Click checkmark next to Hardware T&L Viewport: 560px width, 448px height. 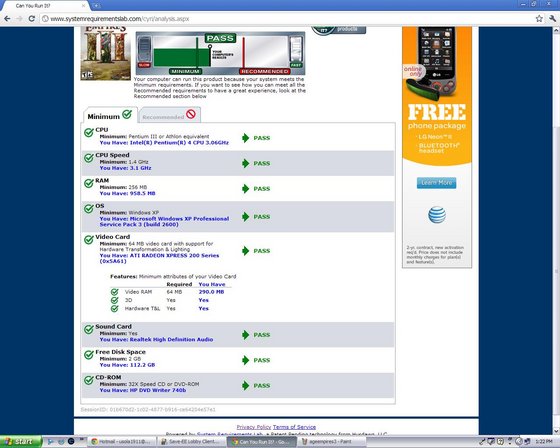coord(114,308)
